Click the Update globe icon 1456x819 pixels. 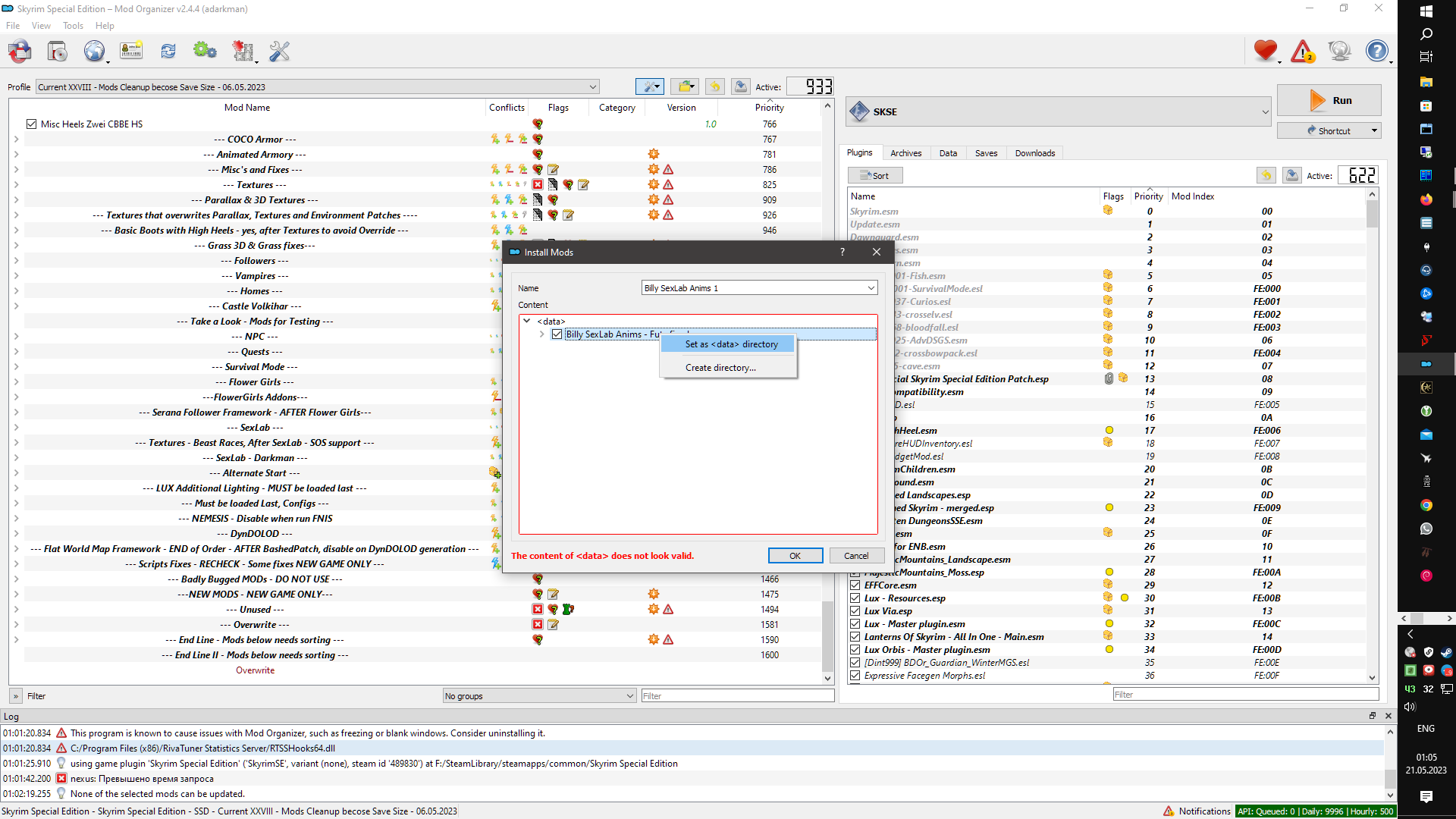point(1340,52)
